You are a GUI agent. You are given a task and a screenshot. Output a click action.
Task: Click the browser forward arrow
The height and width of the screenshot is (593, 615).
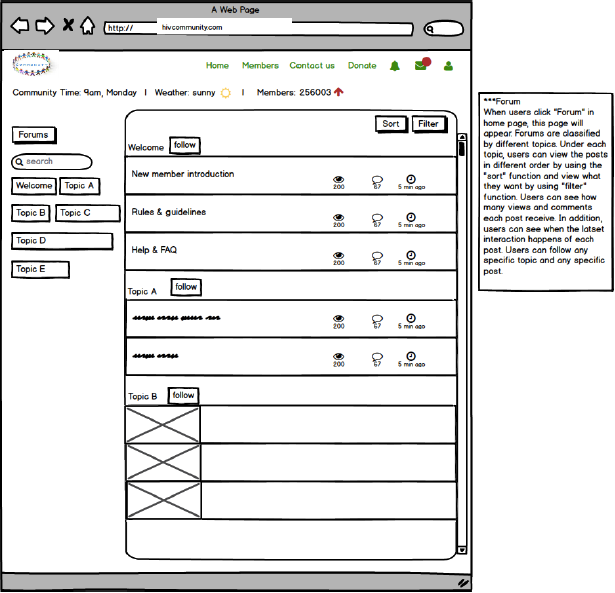(x=44, y=26)
